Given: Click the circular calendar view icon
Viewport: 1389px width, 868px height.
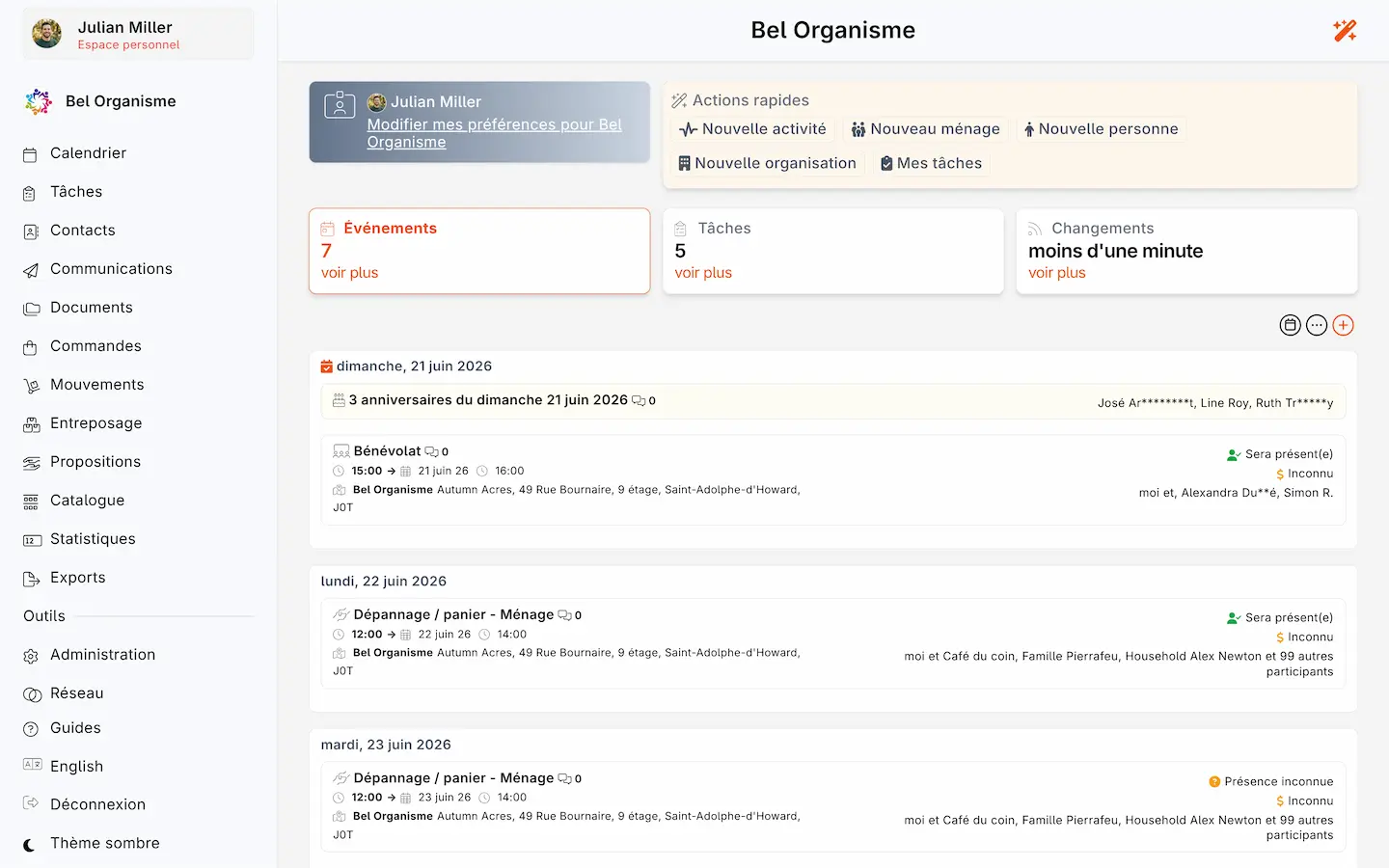Looking at the screenshot, I should point(1290,325).
